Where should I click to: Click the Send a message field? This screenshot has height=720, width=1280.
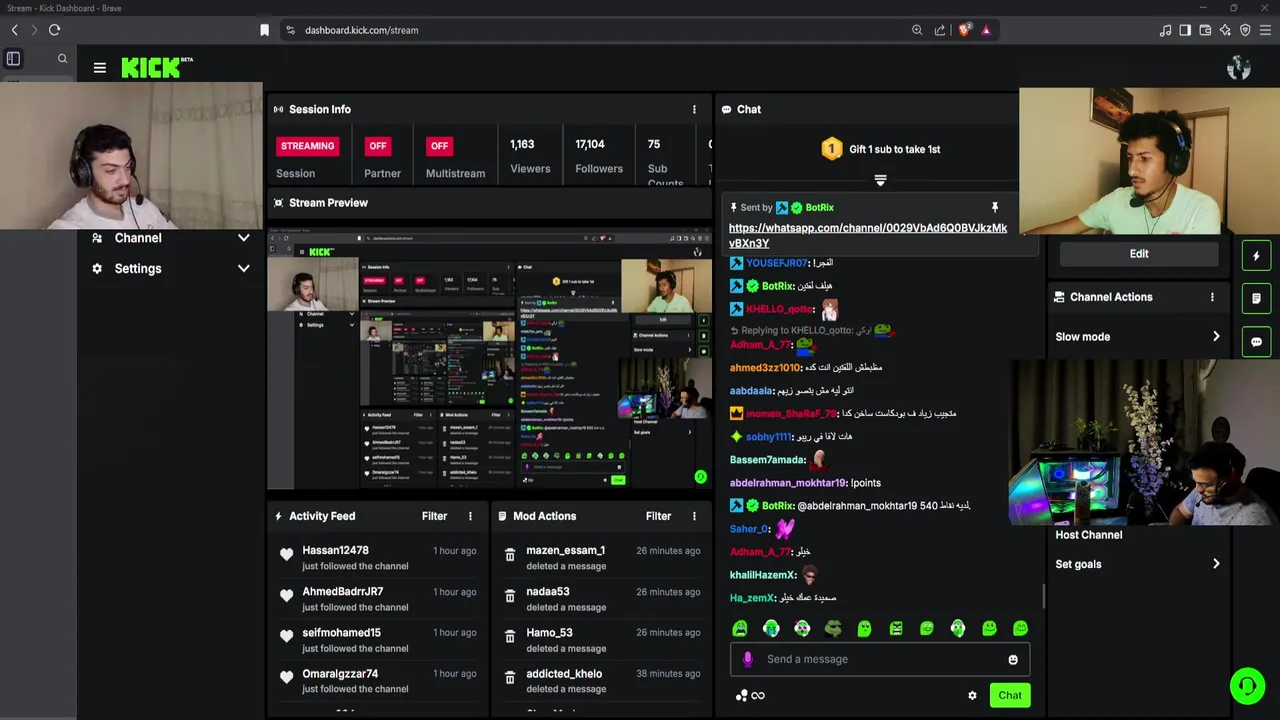pos(880,659)
